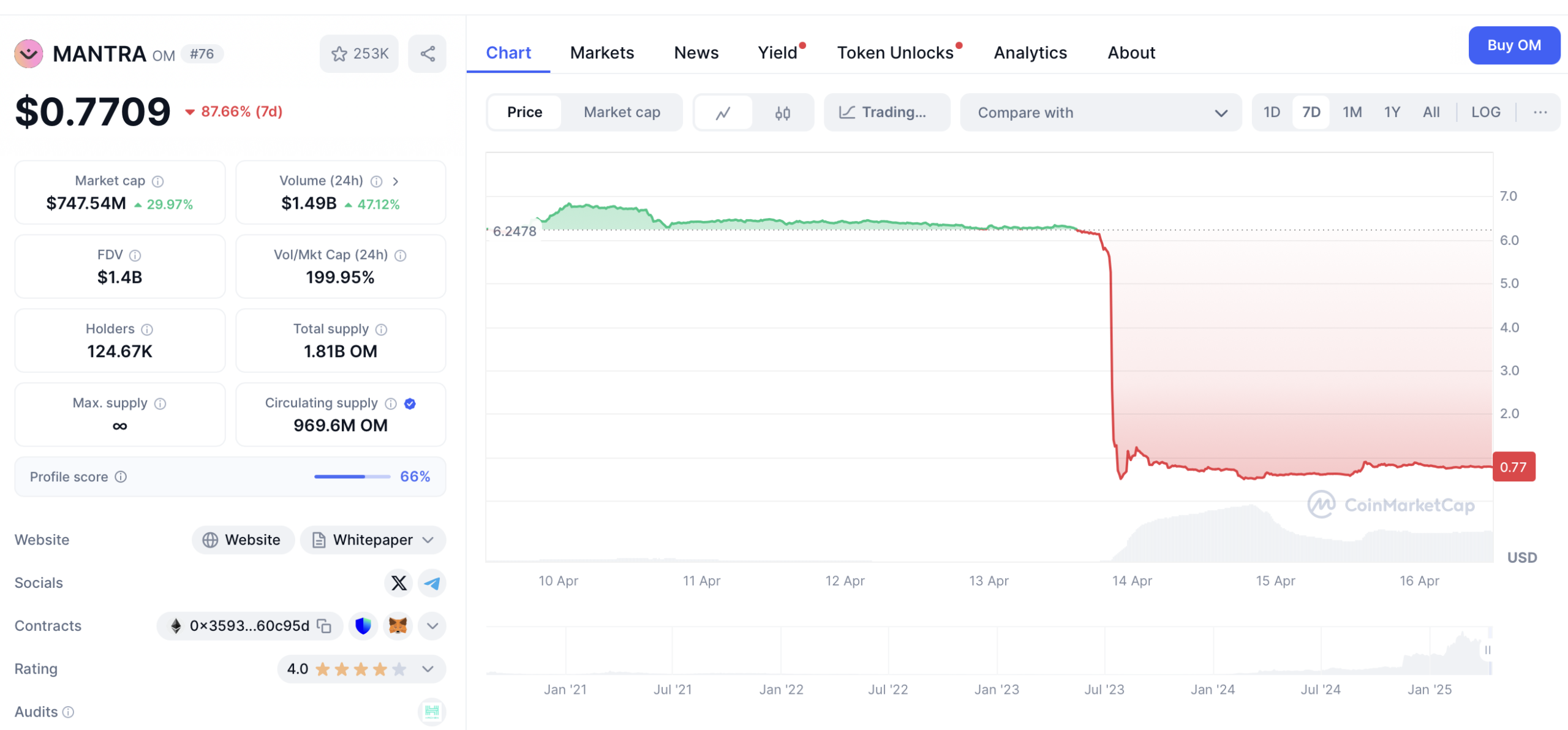Expand more contracts chevron

tap(432, 626)
